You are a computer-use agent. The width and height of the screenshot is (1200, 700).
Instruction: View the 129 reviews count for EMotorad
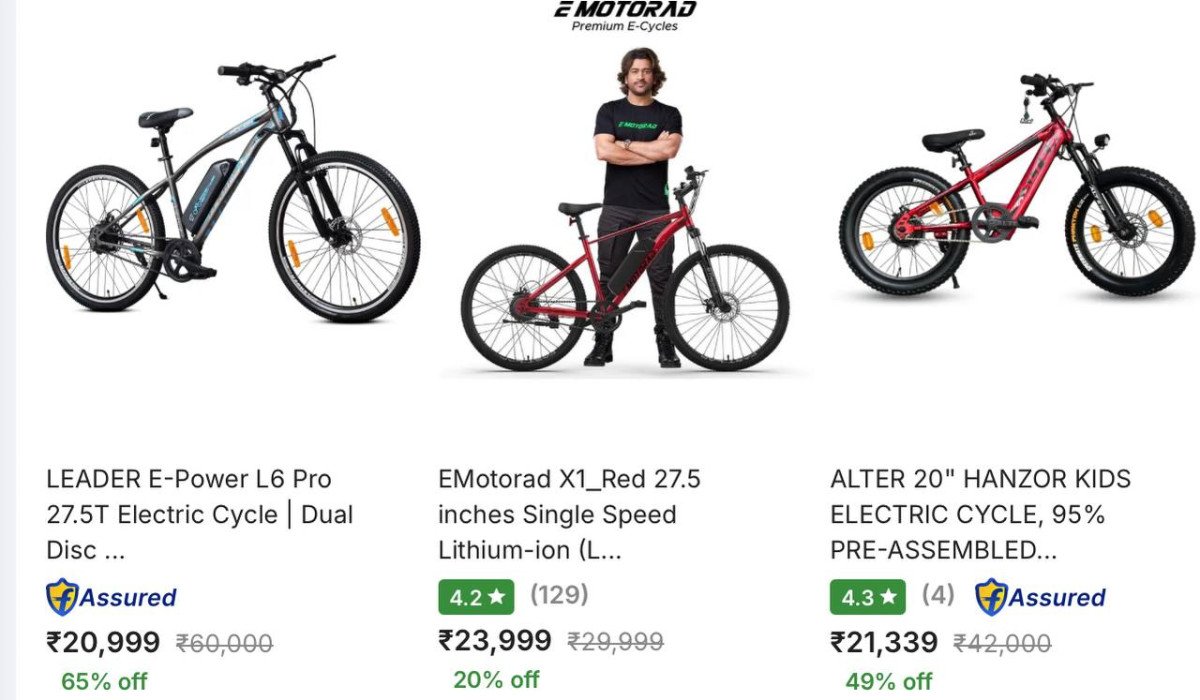[x=559, y=595]
